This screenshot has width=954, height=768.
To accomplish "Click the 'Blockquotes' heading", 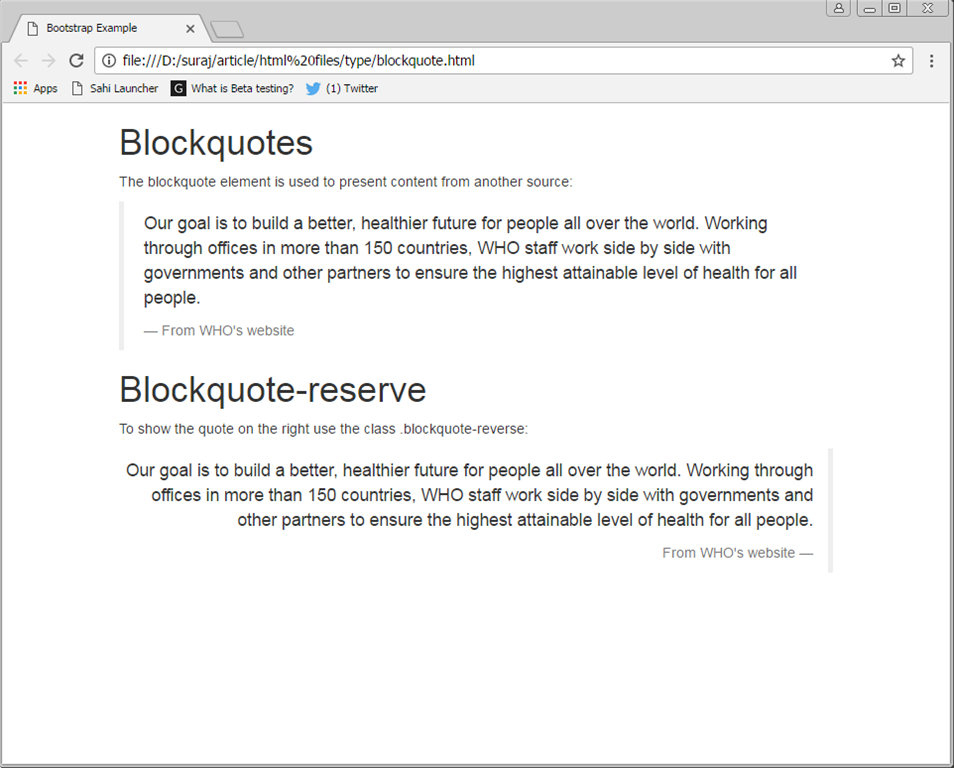I will click(216, 143).
